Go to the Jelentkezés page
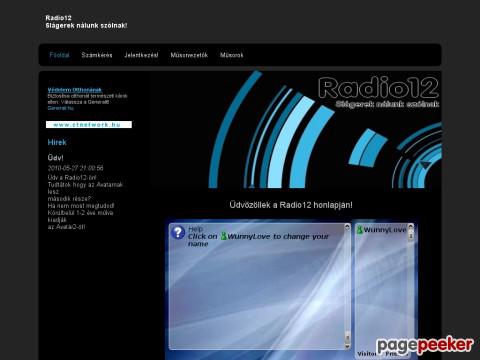The width and height of the screenshot is (480, 360). coord(141,55)
